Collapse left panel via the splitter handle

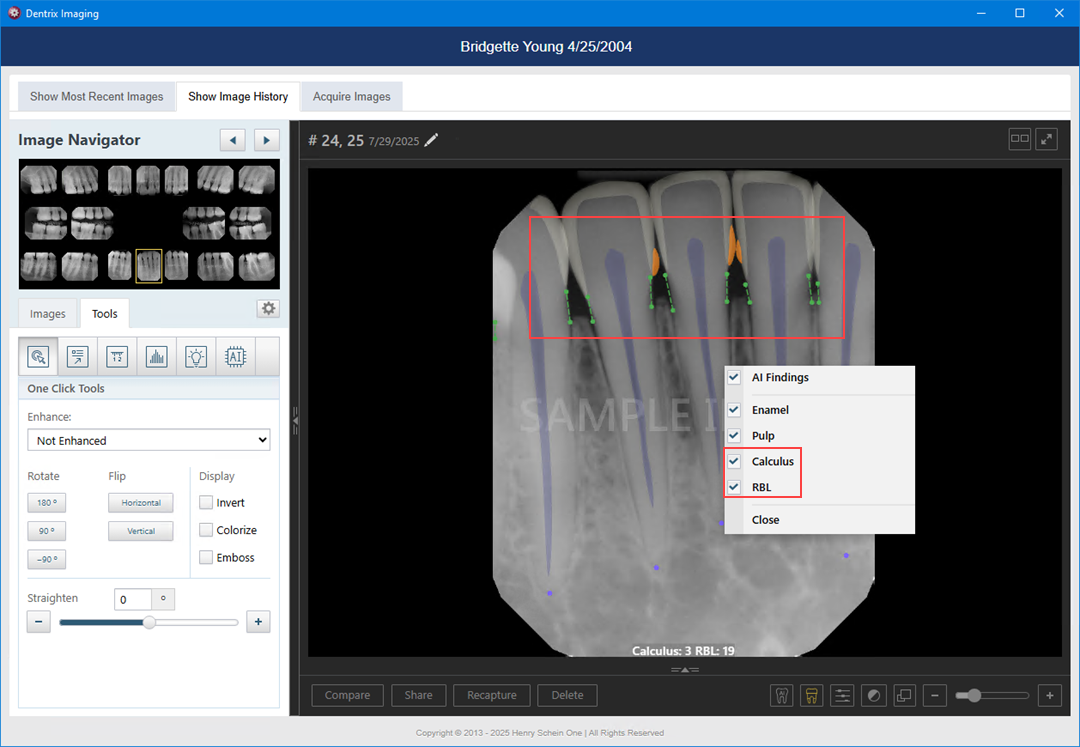tap(295, 419)
